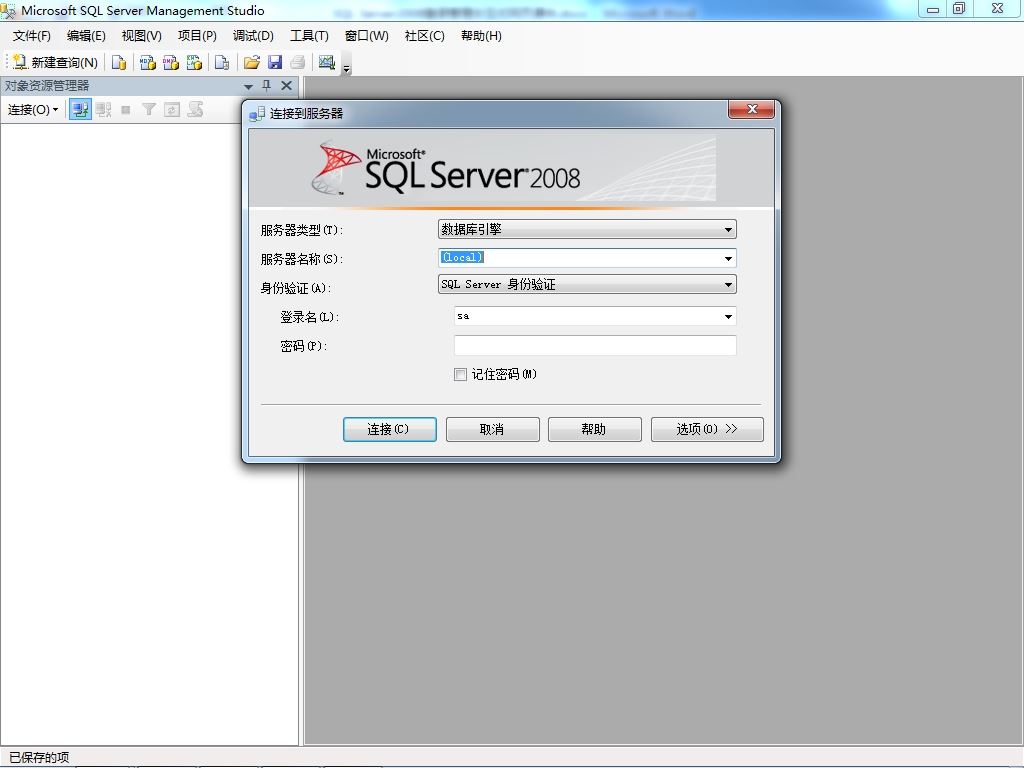The height and width of the screenshot is (768, 1024).
Task: Open the 文件(F) menu
Action: (x=31, y=36)
